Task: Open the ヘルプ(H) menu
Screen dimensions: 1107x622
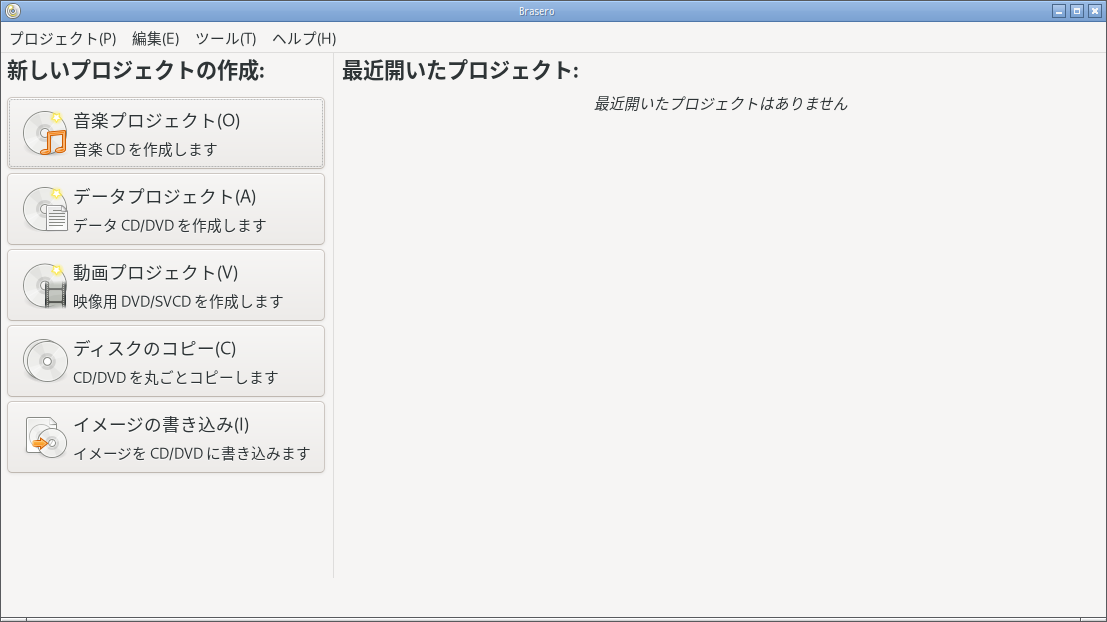Action: [x=304, y=38]
